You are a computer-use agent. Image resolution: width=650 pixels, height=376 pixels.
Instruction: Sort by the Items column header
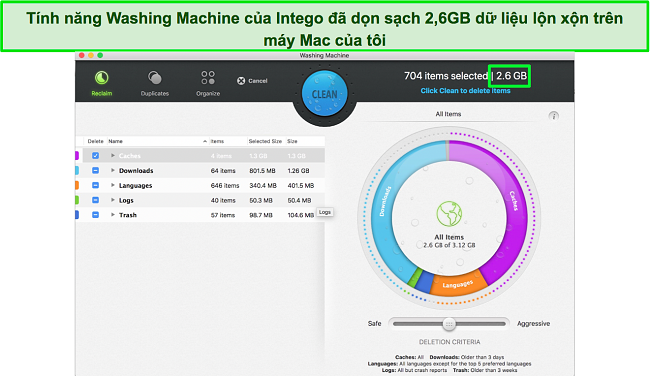pos(217,141)
